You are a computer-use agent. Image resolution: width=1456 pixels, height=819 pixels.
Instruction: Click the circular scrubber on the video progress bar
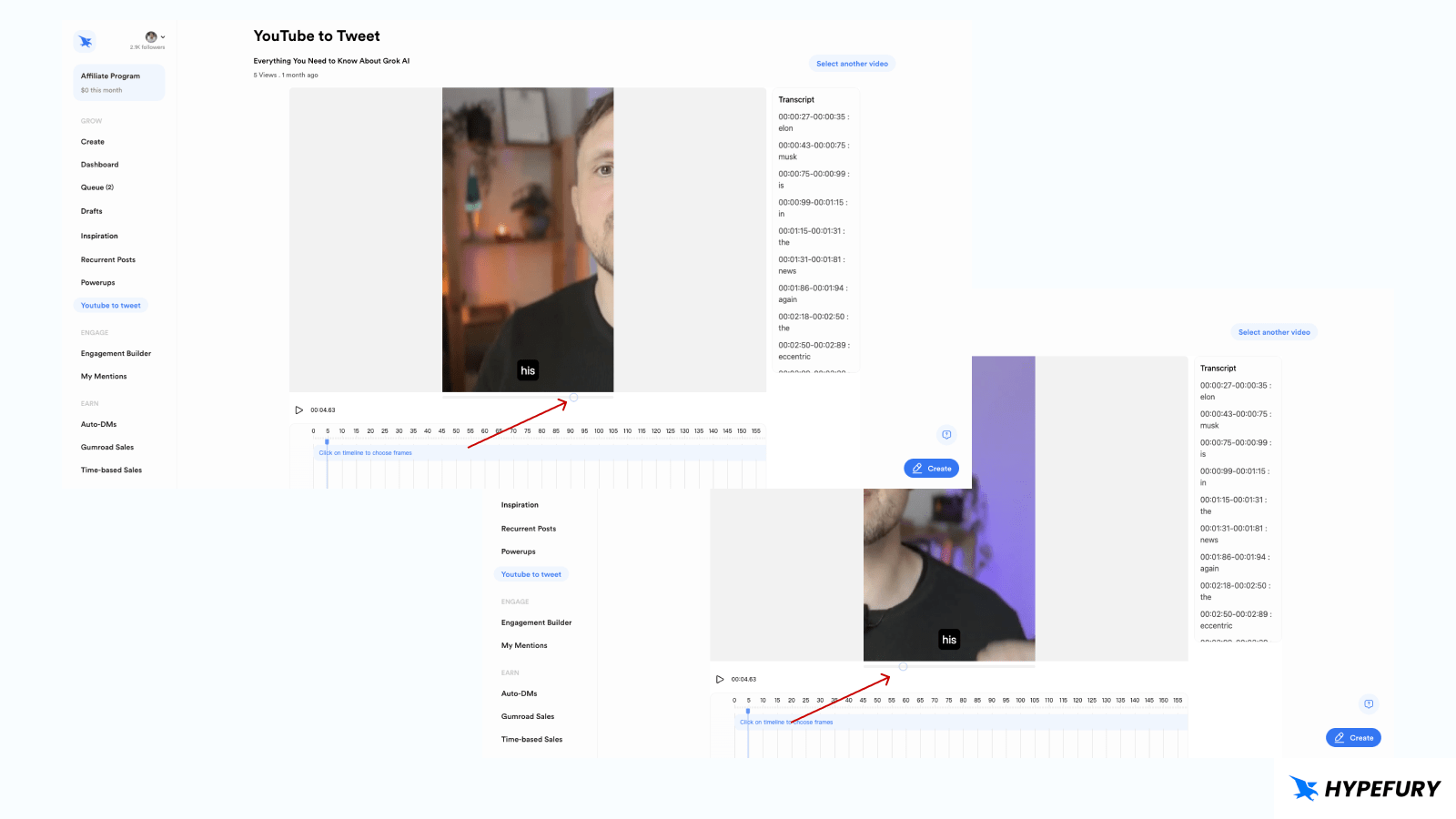573,398
